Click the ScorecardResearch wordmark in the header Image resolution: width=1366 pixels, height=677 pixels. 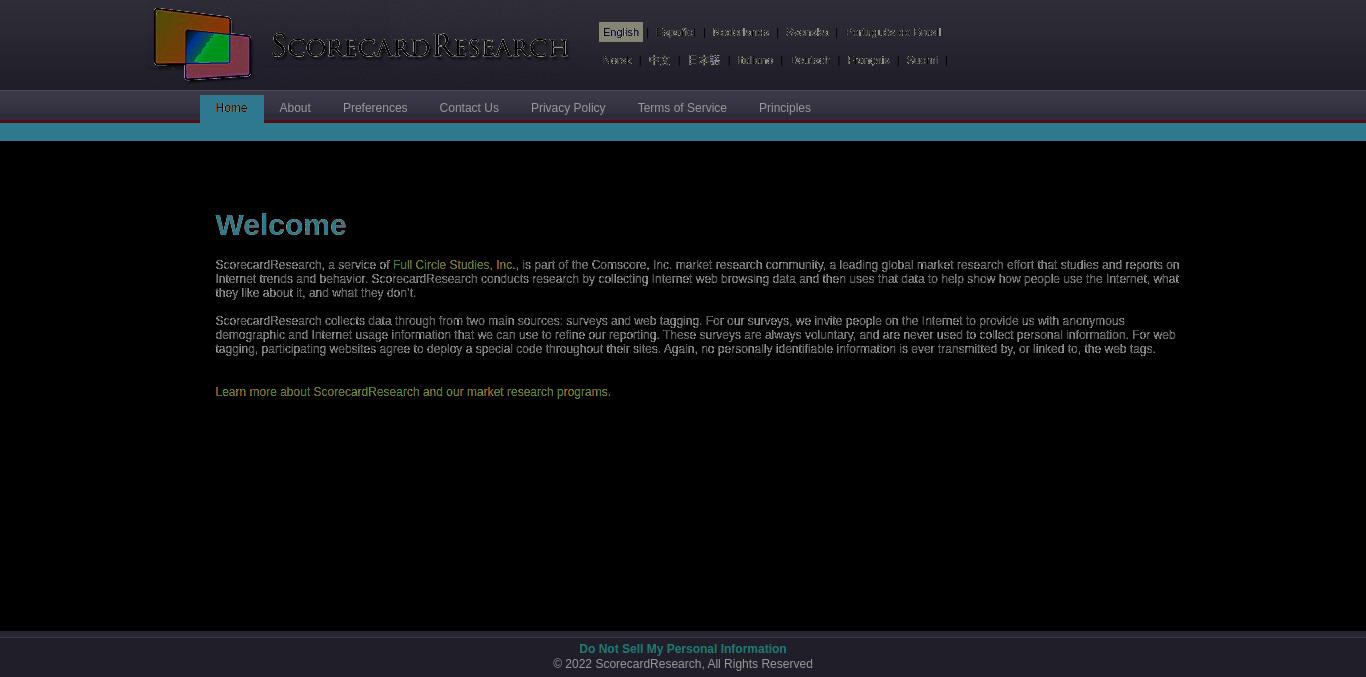[x=420, y=46]
